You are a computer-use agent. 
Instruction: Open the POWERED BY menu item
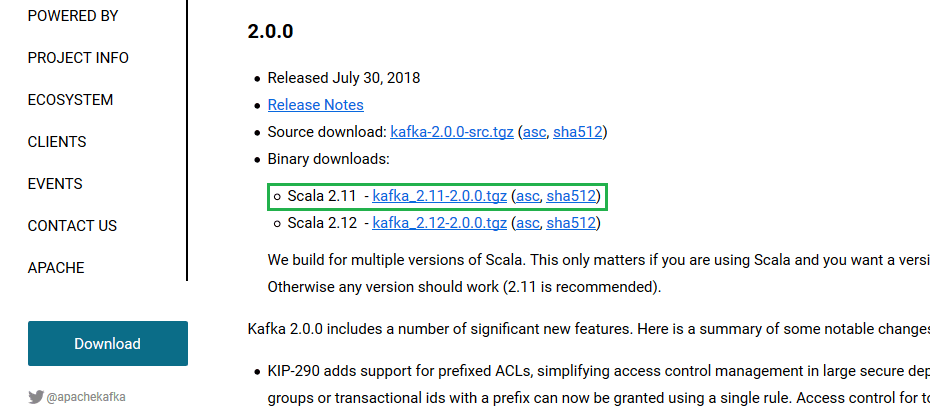(x=73, y=16)
